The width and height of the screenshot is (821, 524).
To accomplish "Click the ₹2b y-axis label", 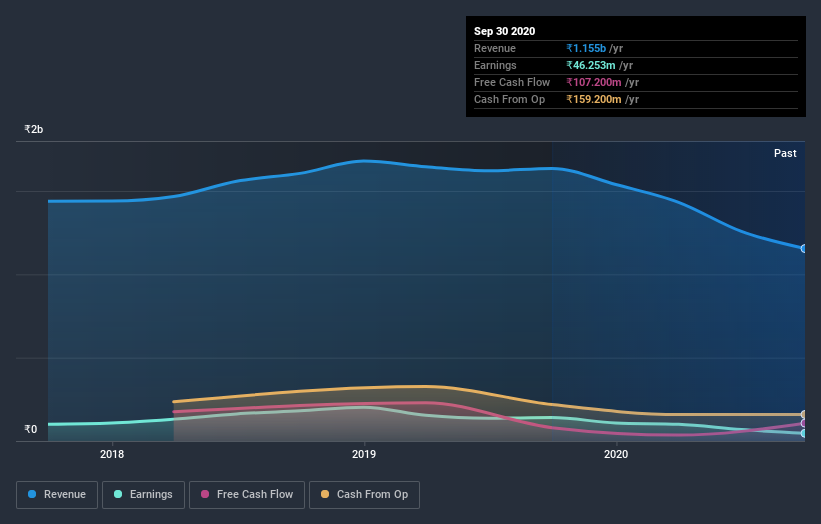I will (34, 129).
